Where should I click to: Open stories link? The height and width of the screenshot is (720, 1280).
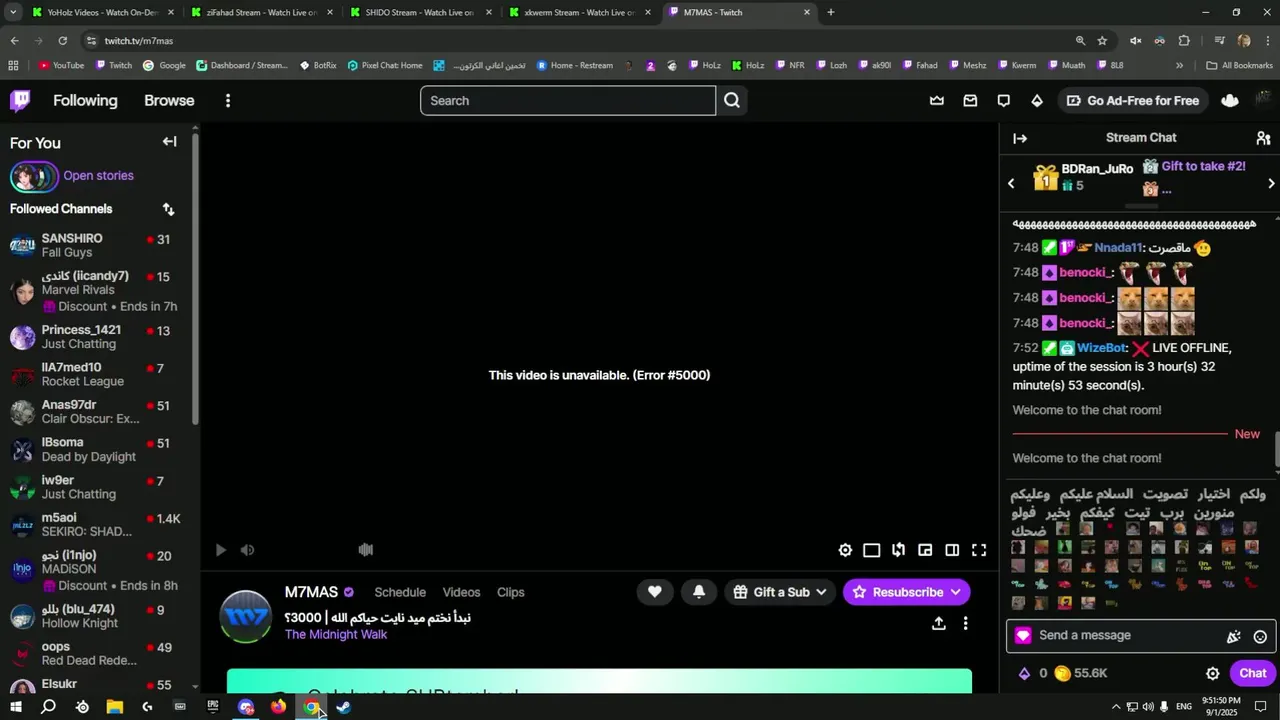[98, 175]
